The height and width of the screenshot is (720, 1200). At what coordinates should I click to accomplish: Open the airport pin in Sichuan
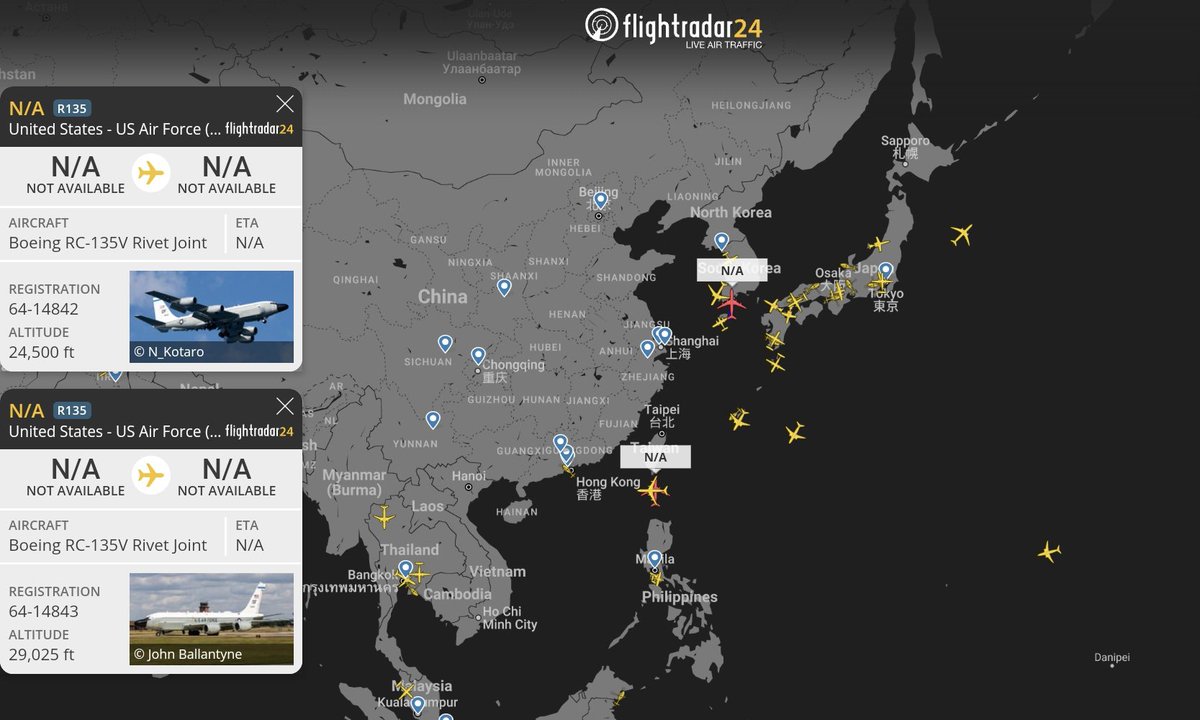coord(445,343)
